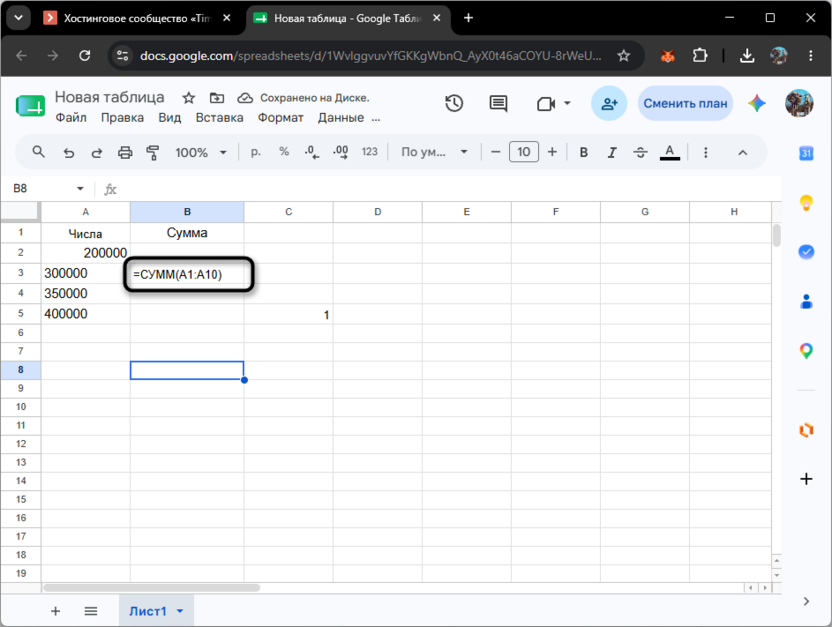Open the font family dropdown

[x=434, y=152]
